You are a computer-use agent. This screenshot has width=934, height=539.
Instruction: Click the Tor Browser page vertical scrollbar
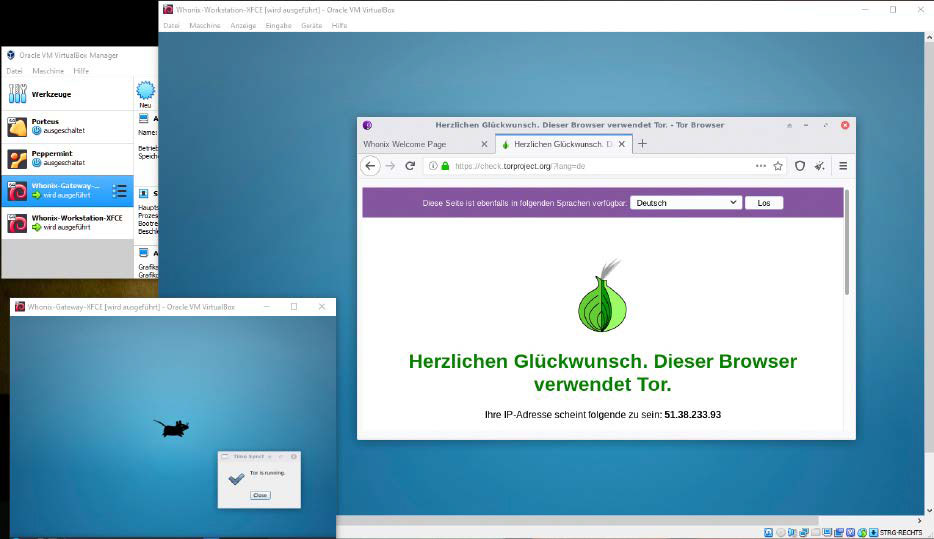[846, 241]
